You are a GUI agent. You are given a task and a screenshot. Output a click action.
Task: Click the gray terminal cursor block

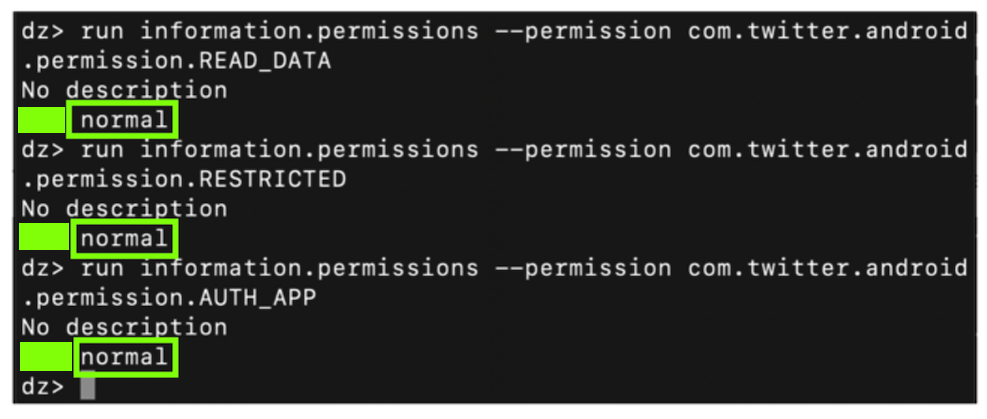87,387
